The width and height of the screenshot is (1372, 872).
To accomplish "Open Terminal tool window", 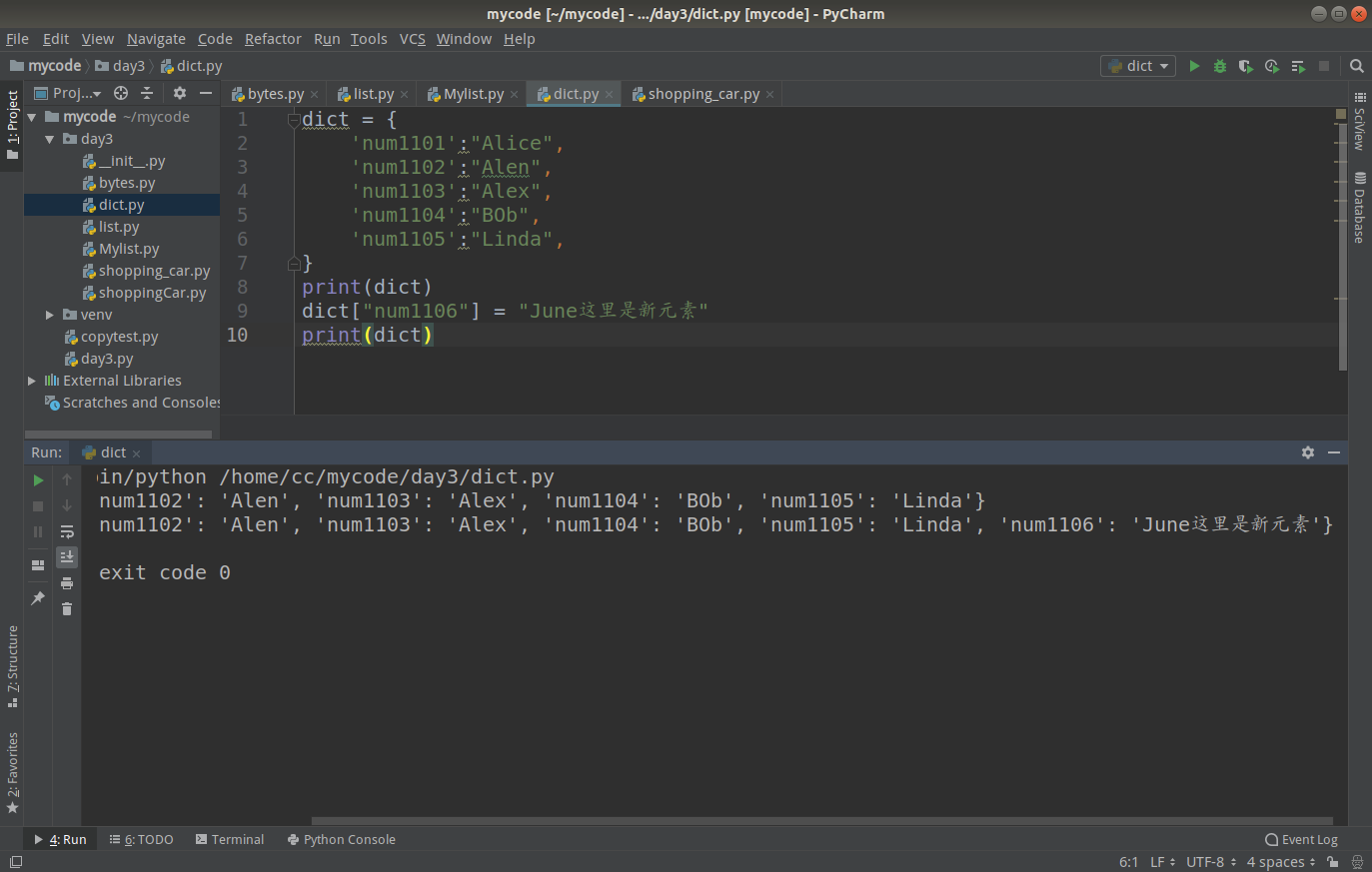I will pos(230,840).
